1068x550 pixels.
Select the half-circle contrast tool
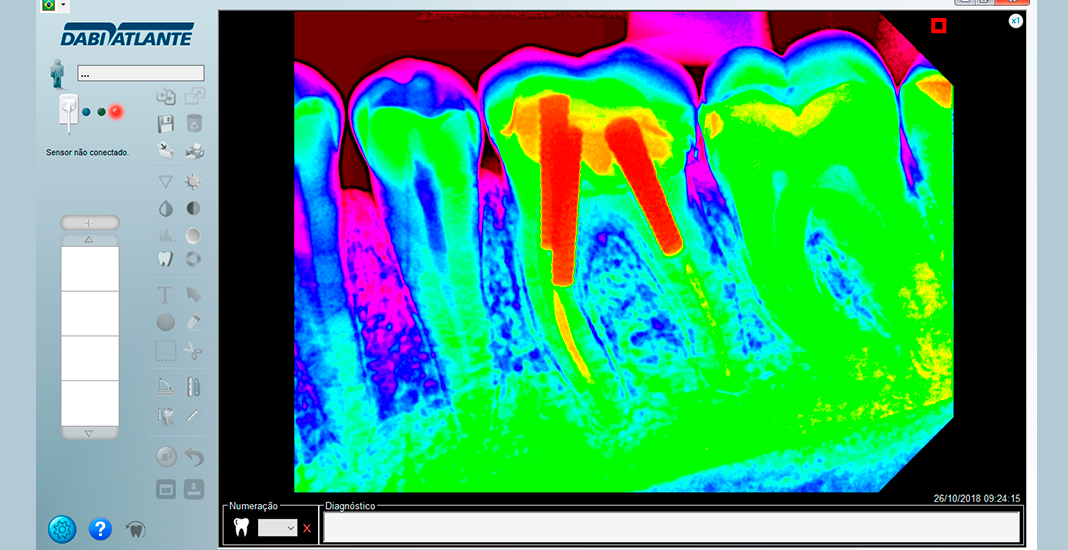coord(193,209)
